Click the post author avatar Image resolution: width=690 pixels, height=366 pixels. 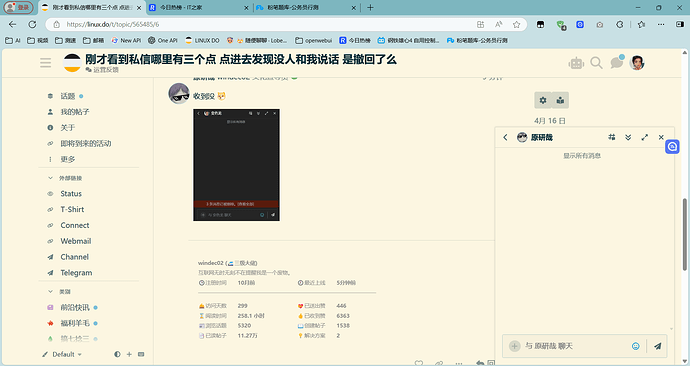179,93
